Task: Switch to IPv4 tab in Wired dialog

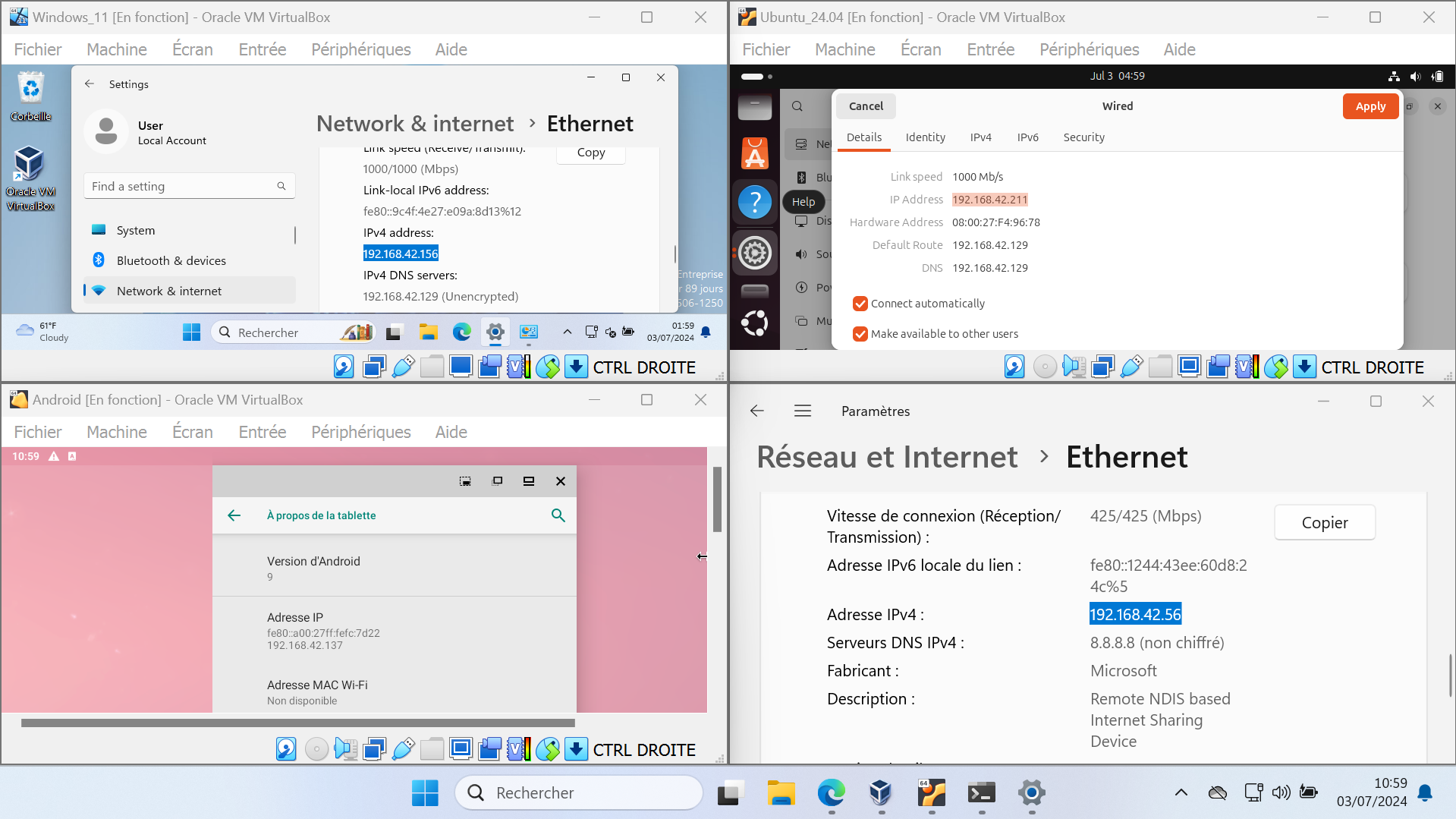Action: click(980, 137)
